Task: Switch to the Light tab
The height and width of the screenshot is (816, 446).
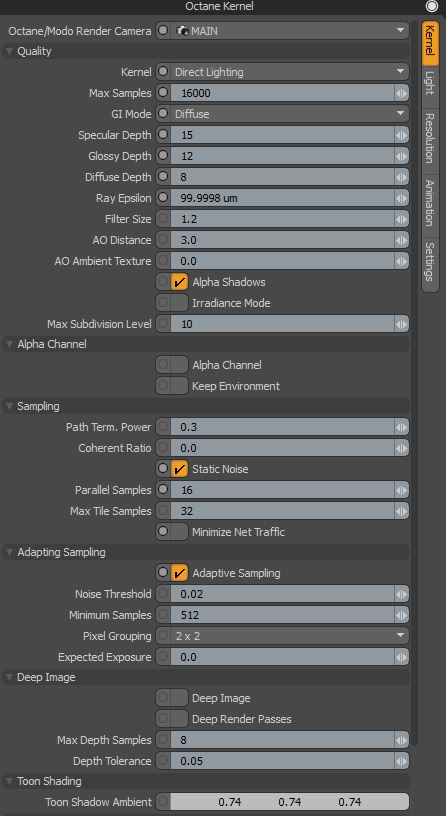Action: pos(430,83)
